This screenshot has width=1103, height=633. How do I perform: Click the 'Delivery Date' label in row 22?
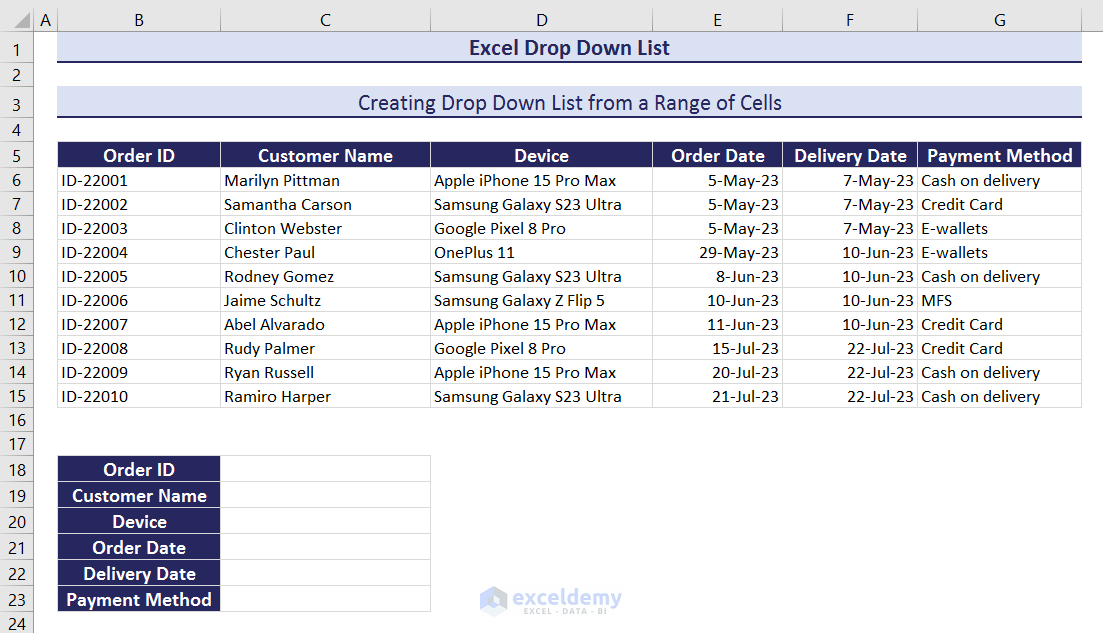(139, 573)
